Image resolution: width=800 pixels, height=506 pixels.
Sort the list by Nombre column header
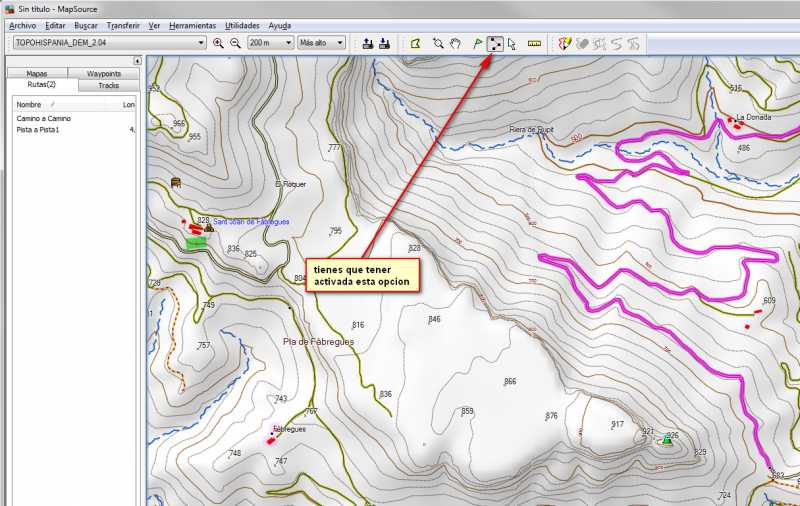click(x=30, y=104)
